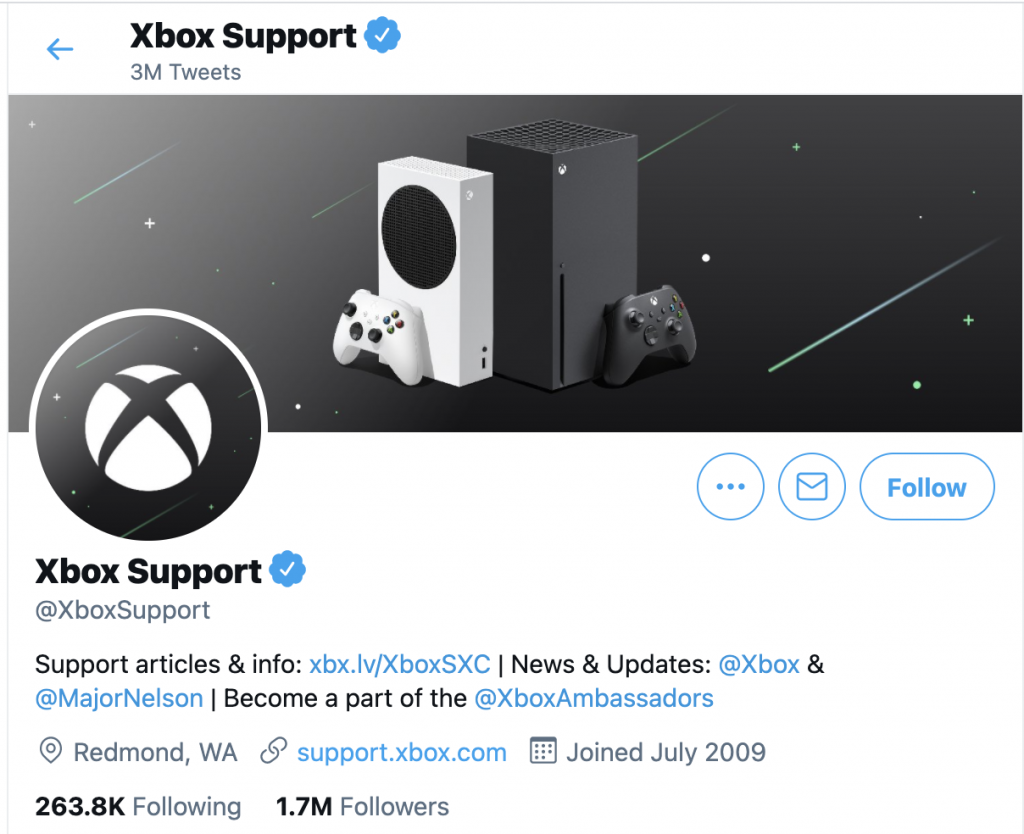Click the back arrow icon

(x=60, y=49)
